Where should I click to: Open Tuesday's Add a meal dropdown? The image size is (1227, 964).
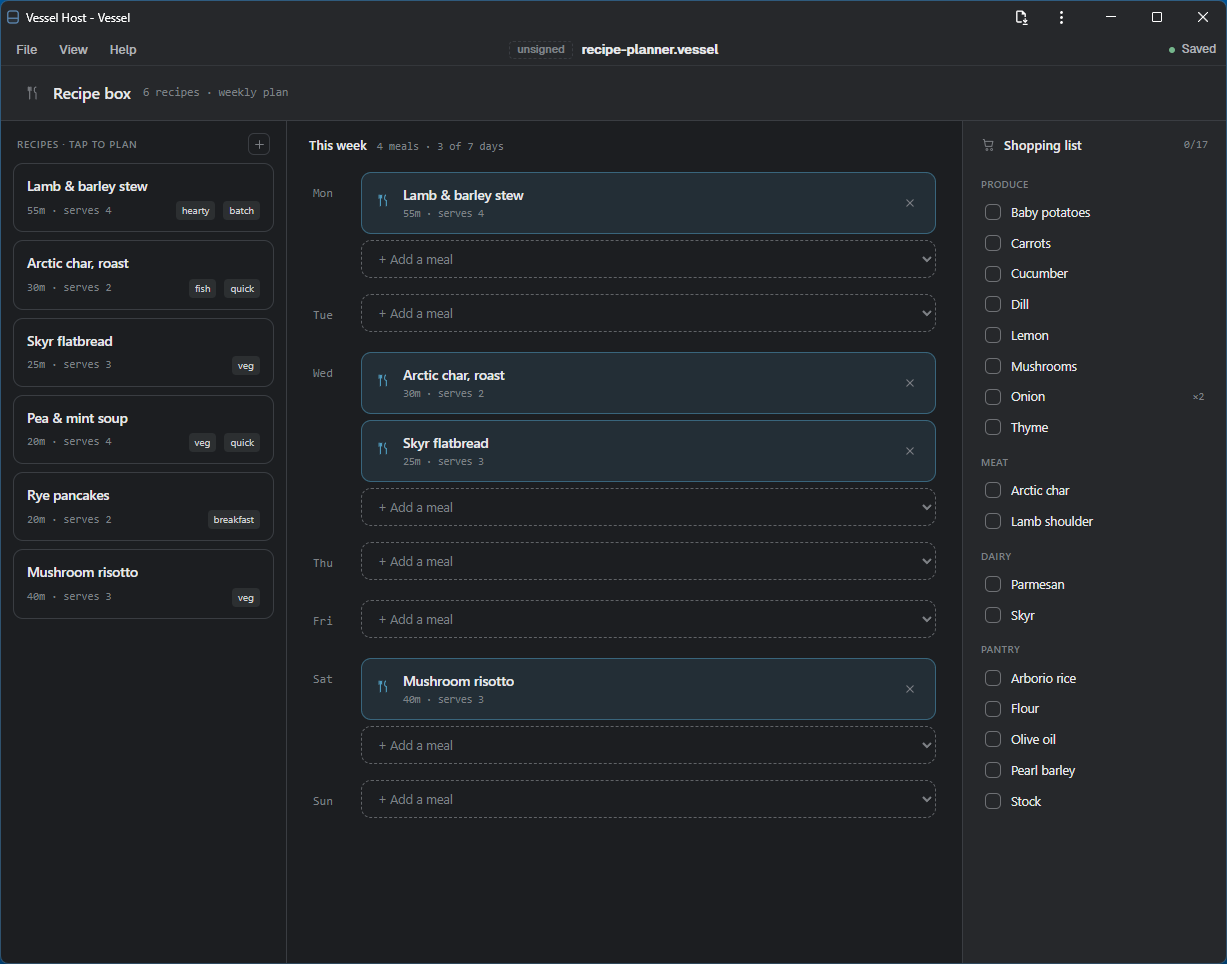648,313
